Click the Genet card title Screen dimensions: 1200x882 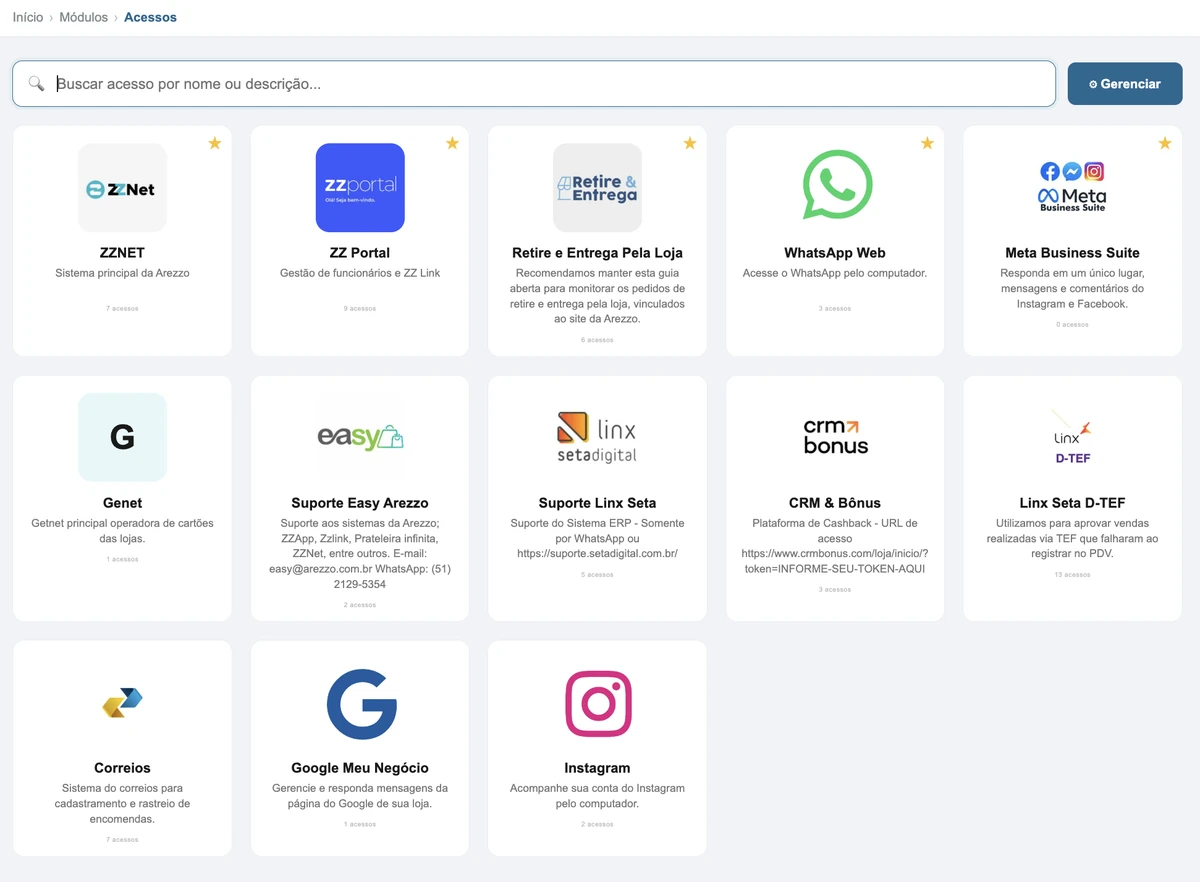(122, 503)
